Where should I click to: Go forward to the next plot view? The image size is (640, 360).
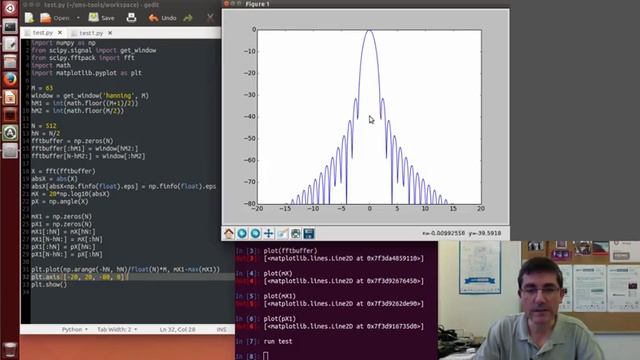pos(256,233)
